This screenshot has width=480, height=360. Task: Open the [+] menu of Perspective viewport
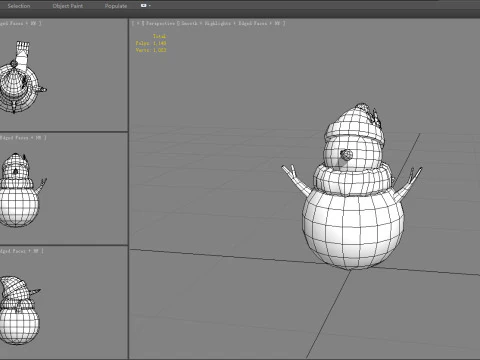coord(138,23)
